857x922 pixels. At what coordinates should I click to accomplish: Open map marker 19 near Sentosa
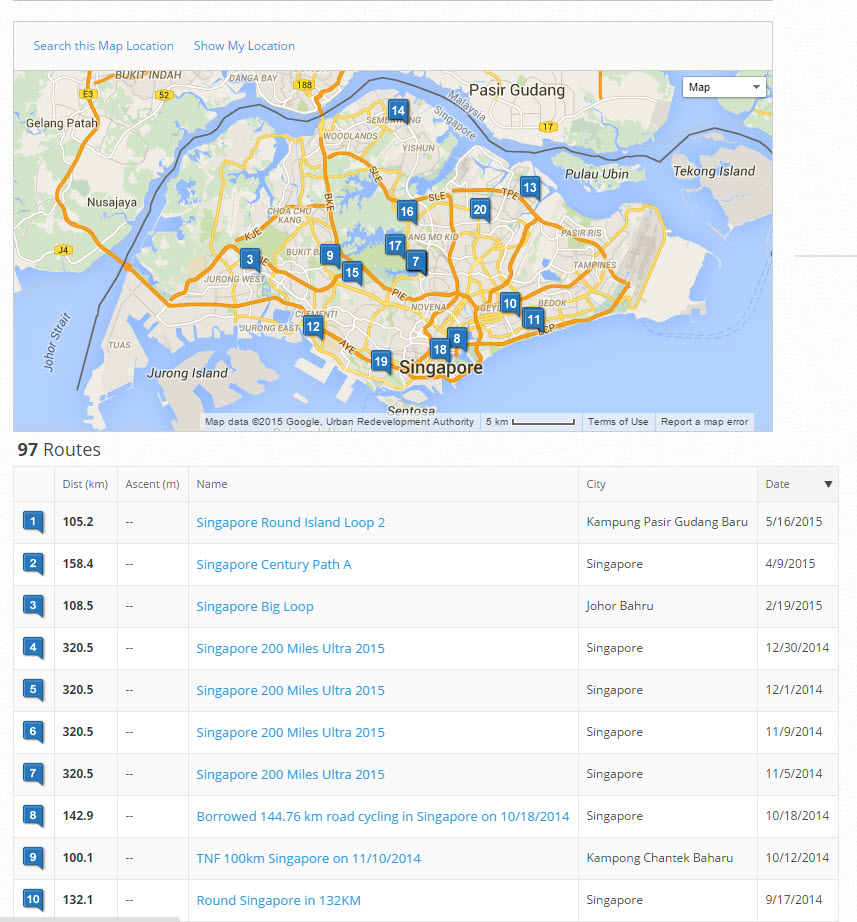(381, 361)
